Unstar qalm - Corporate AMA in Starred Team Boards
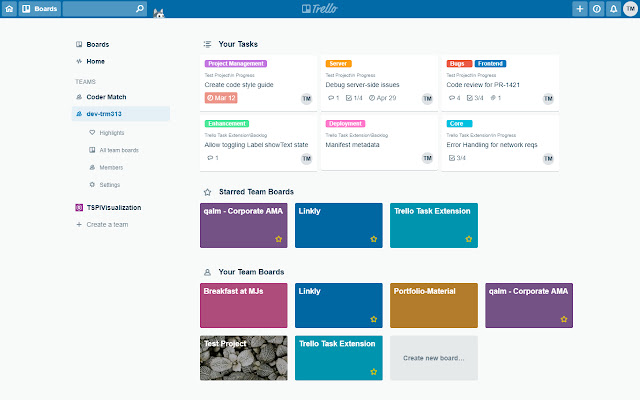Viewport: 640px width, 400px height. [278, 239]
